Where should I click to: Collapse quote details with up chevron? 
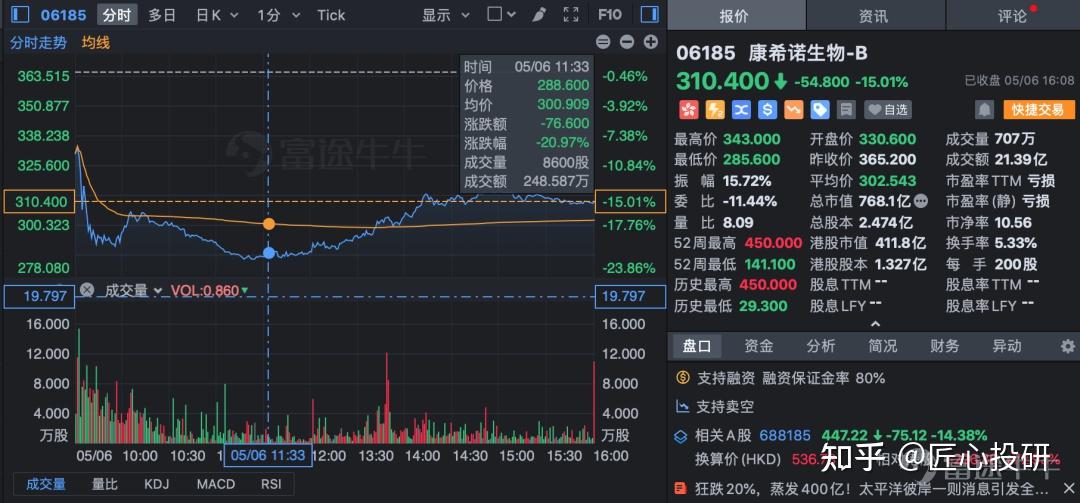[875, 324]
